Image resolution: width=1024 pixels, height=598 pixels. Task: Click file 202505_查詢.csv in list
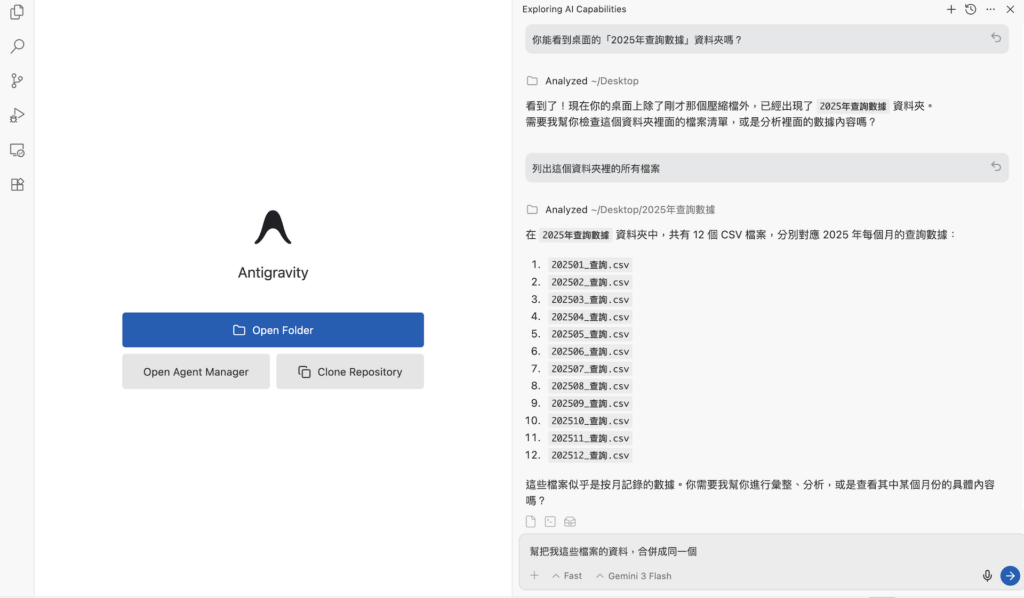(590, 334)
